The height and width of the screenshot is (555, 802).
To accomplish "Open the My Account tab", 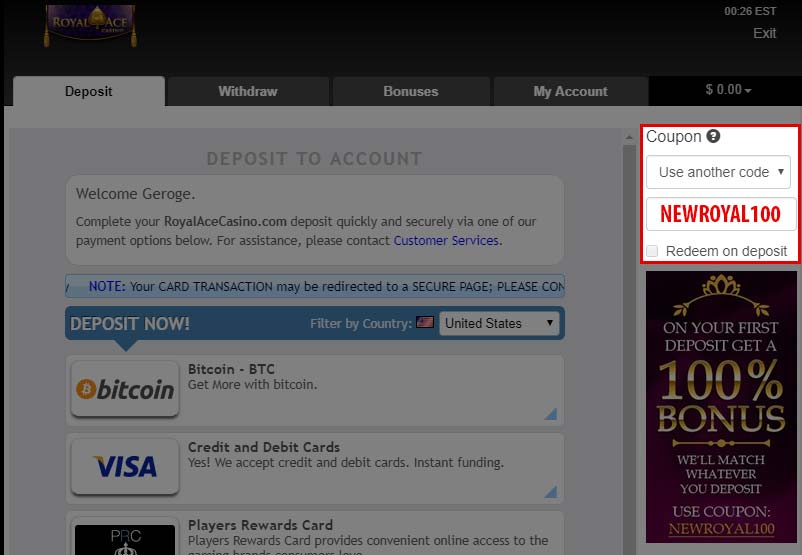I will [x=570, y=92].
